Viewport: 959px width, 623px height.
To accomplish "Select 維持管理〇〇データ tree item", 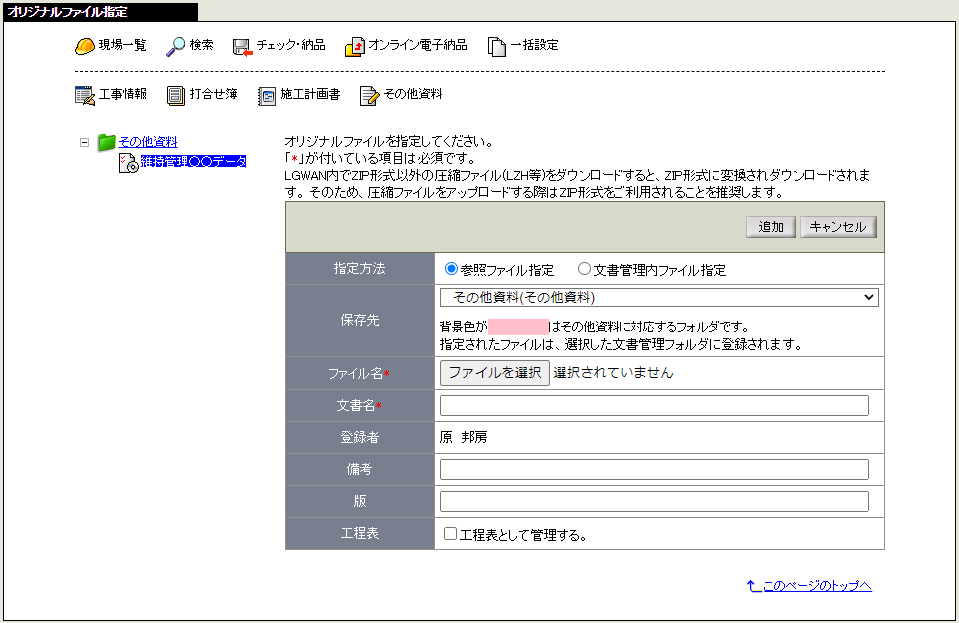I will [x=193, y=161].
